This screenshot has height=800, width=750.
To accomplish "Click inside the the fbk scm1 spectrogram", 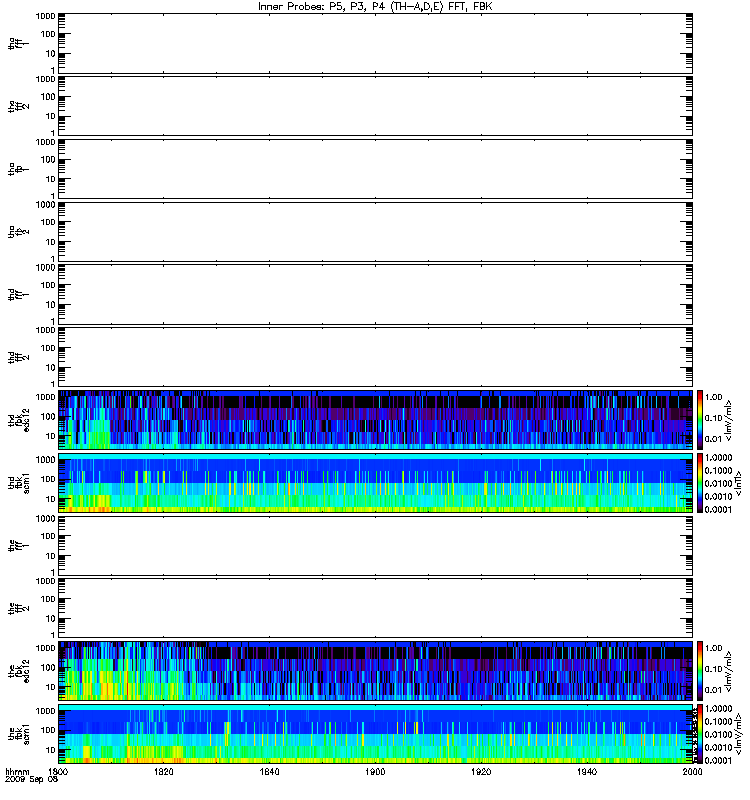I will pos(376,734).
